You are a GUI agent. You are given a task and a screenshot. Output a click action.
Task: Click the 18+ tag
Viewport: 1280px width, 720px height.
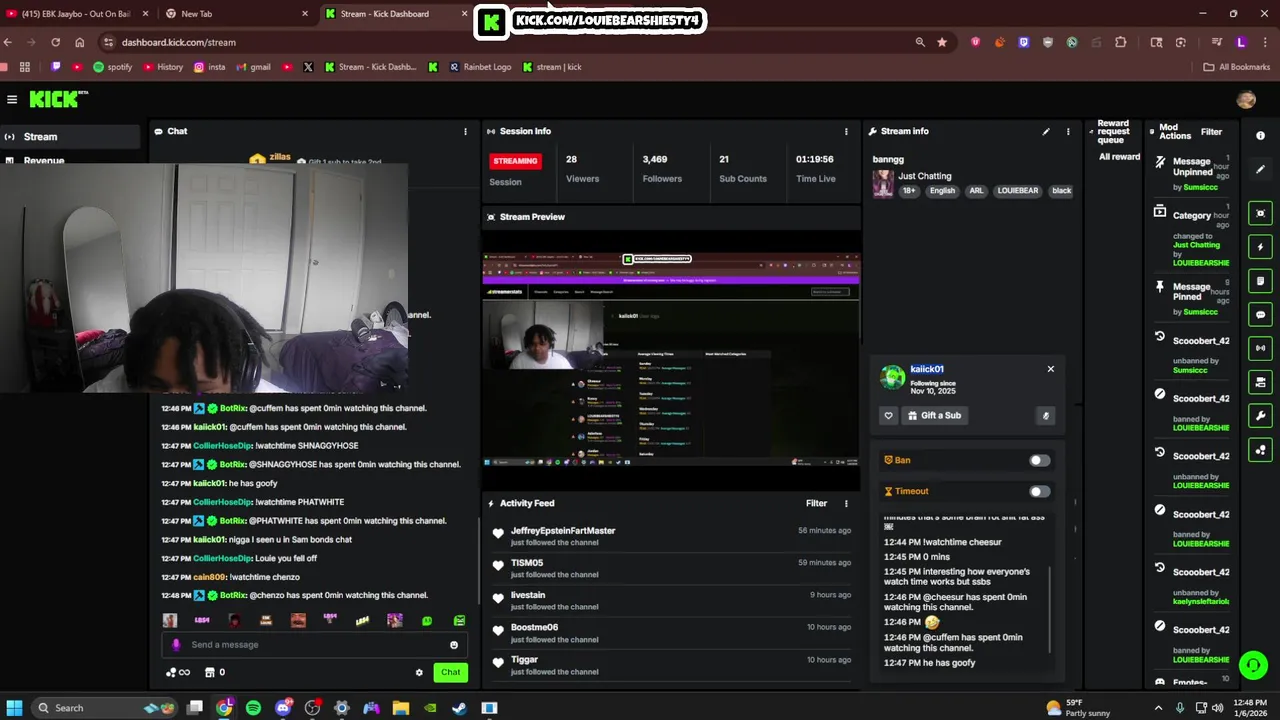coord(909,190)
